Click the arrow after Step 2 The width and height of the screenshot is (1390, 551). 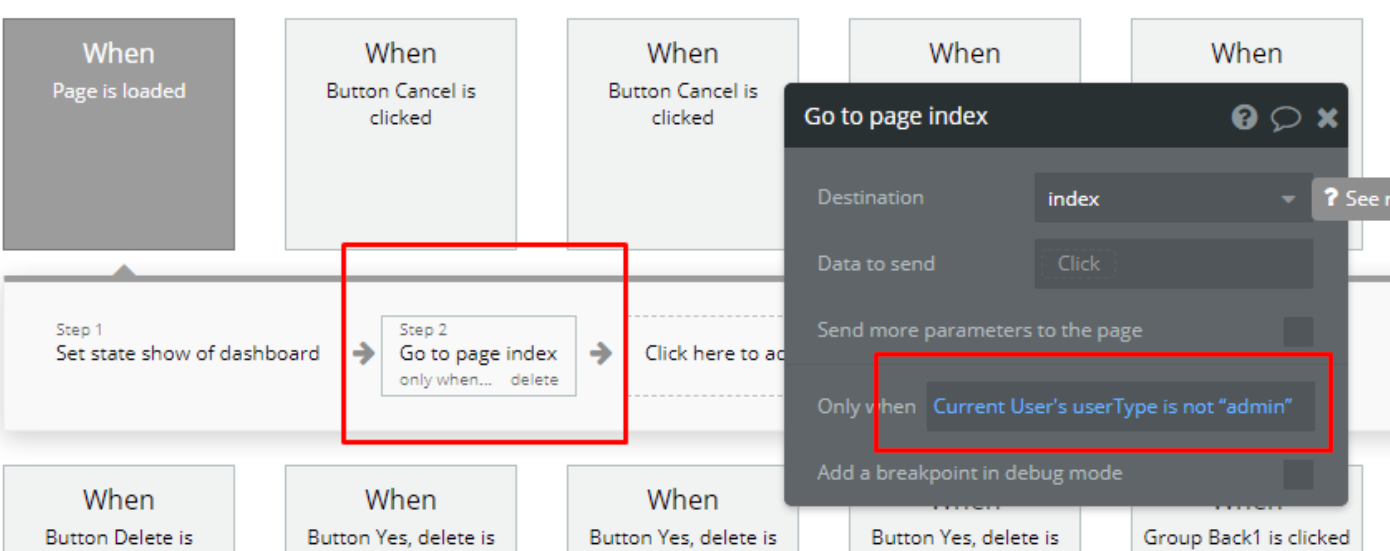[600, 353]
